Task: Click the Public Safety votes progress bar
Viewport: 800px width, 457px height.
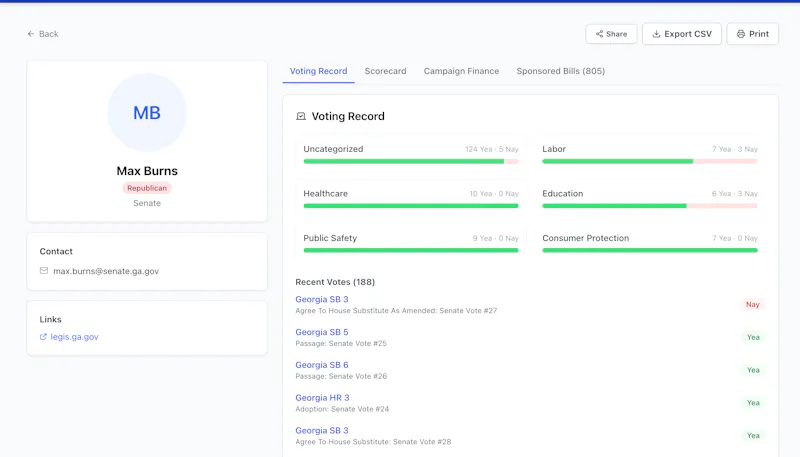Action: [411, 250]
